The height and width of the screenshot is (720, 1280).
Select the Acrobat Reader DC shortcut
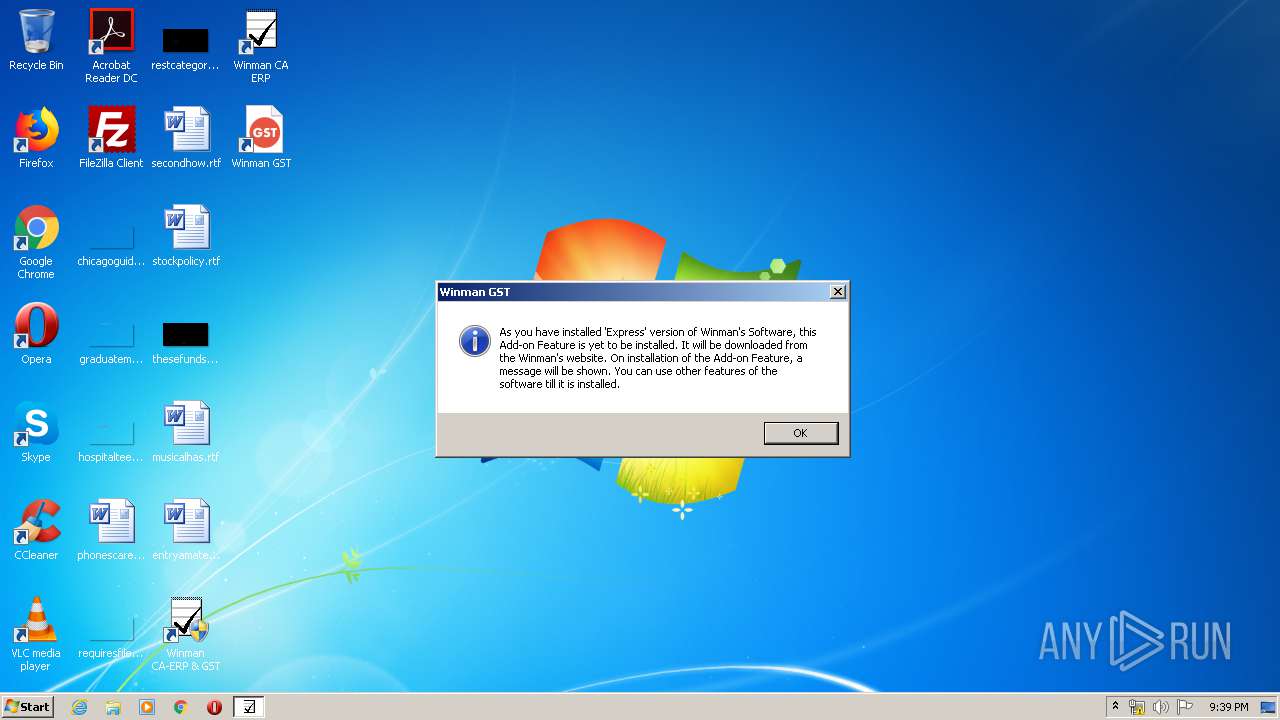[111, 46]
